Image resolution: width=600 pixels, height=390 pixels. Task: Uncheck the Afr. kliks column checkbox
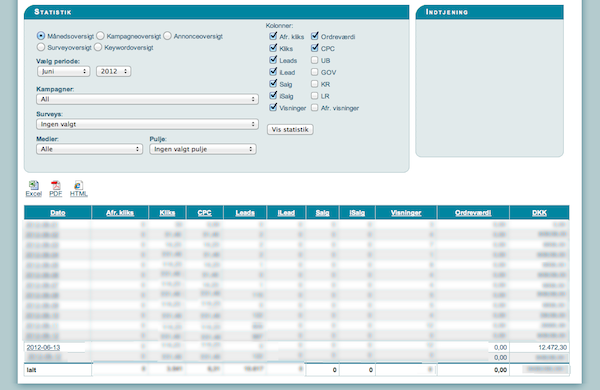tap(273, 36)
